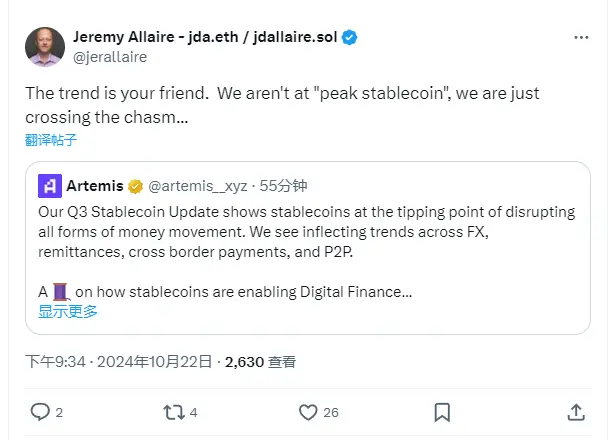Open the three-dot more options menu

[x=581, y=38]
